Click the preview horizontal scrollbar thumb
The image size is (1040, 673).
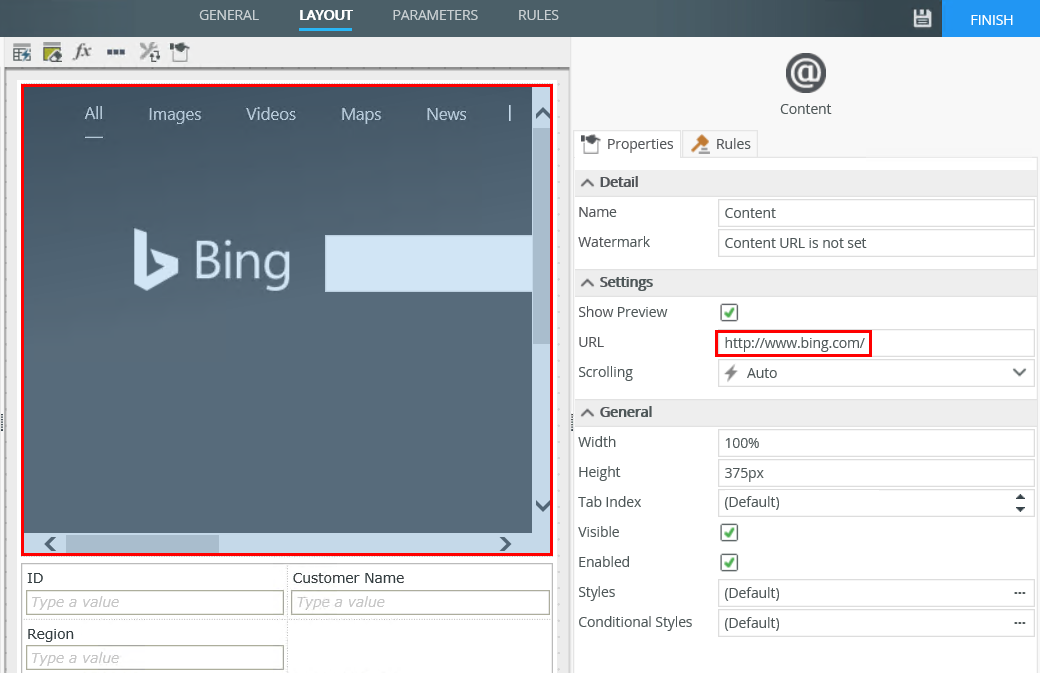142,544
